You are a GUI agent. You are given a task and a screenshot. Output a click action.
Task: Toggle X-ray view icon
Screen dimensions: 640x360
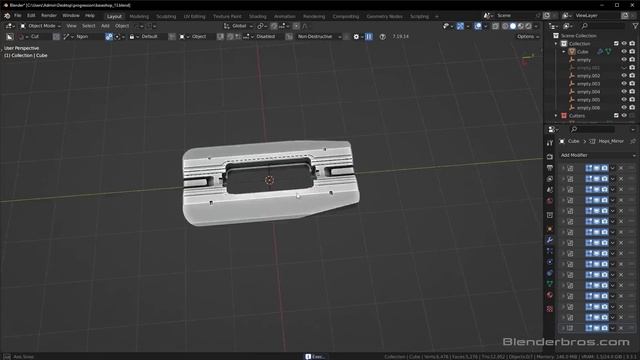[x=495, y=26]
